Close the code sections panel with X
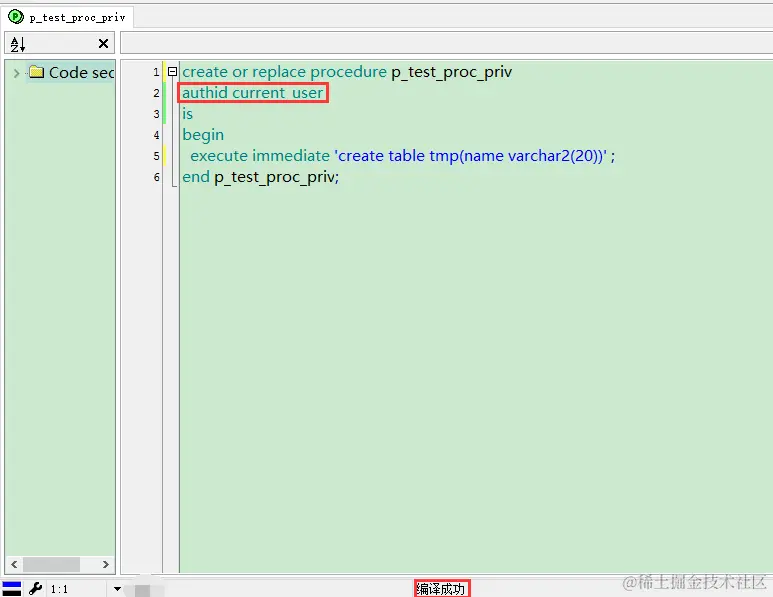The height and width of the screenshot is (597, 773). click(103, 43)
